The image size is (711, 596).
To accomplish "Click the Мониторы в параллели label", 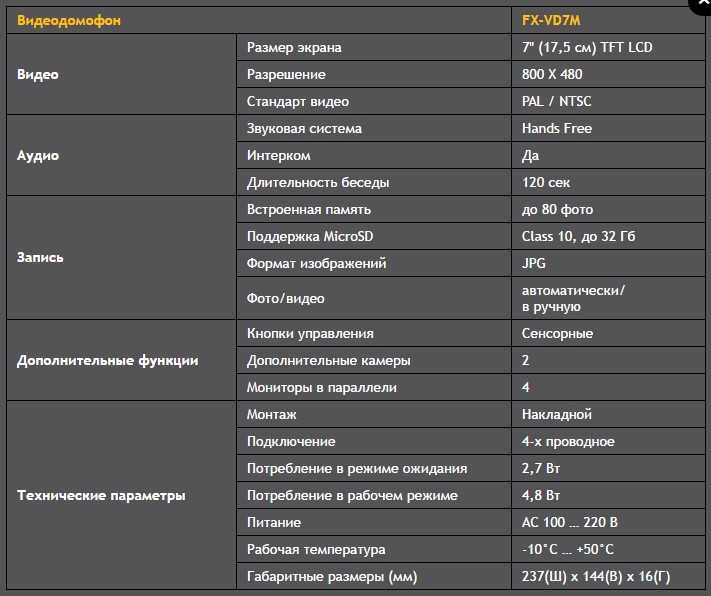I will tap(321, 387).
